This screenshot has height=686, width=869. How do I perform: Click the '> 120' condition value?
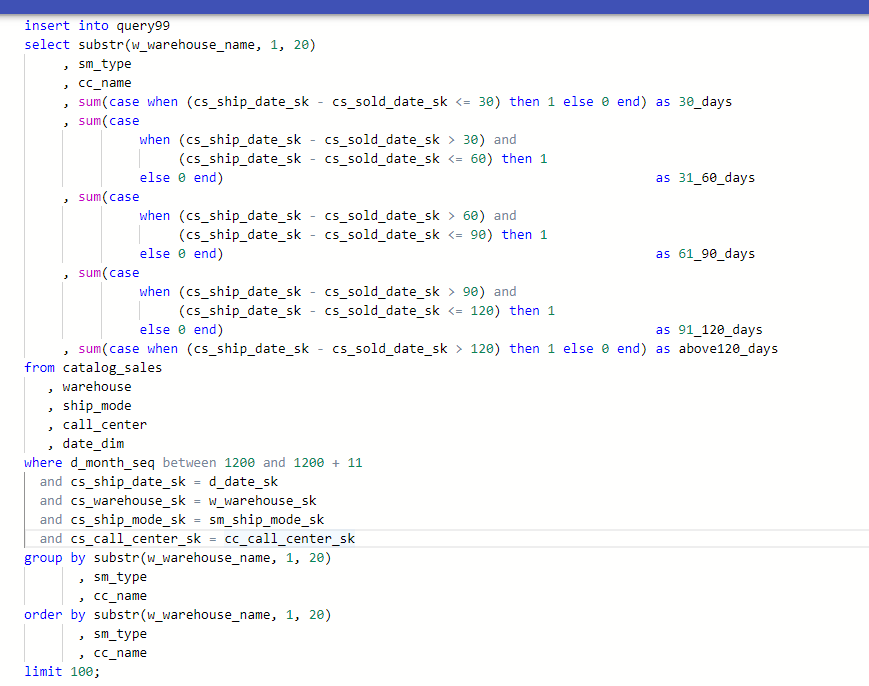click(474, 349)
